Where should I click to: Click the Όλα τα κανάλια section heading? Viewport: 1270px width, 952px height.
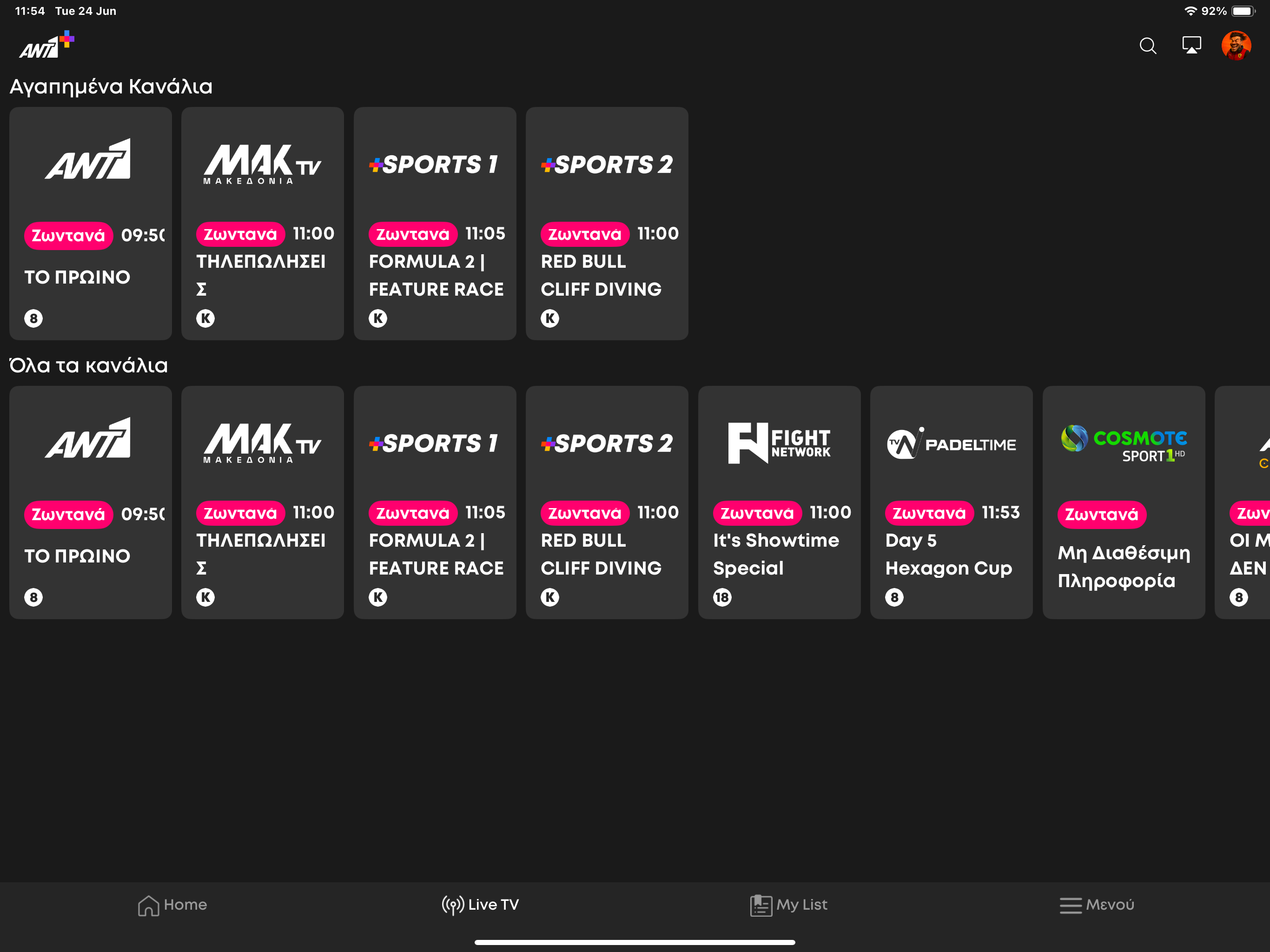[x=88, y=366]
